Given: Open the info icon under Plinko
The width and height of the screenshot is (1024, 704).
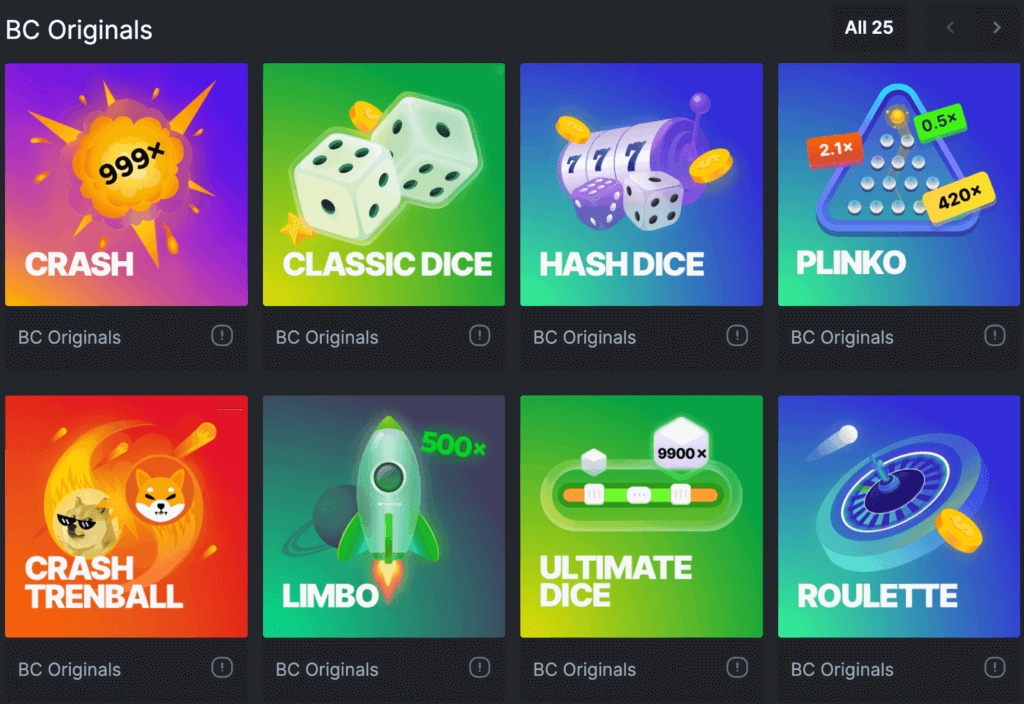Looking at the screenshot, I should 995,336.
